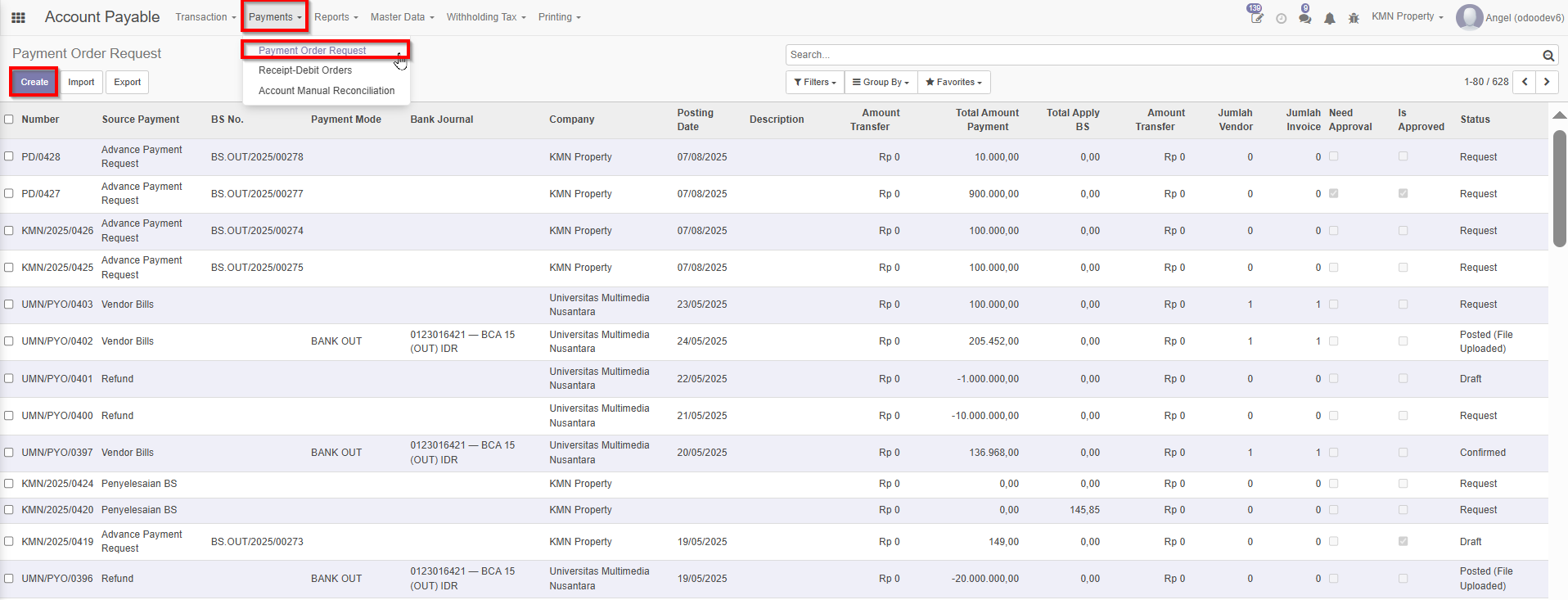Click the Payments menu
This screenshot has height=600, width=1568.
point(275,17)
